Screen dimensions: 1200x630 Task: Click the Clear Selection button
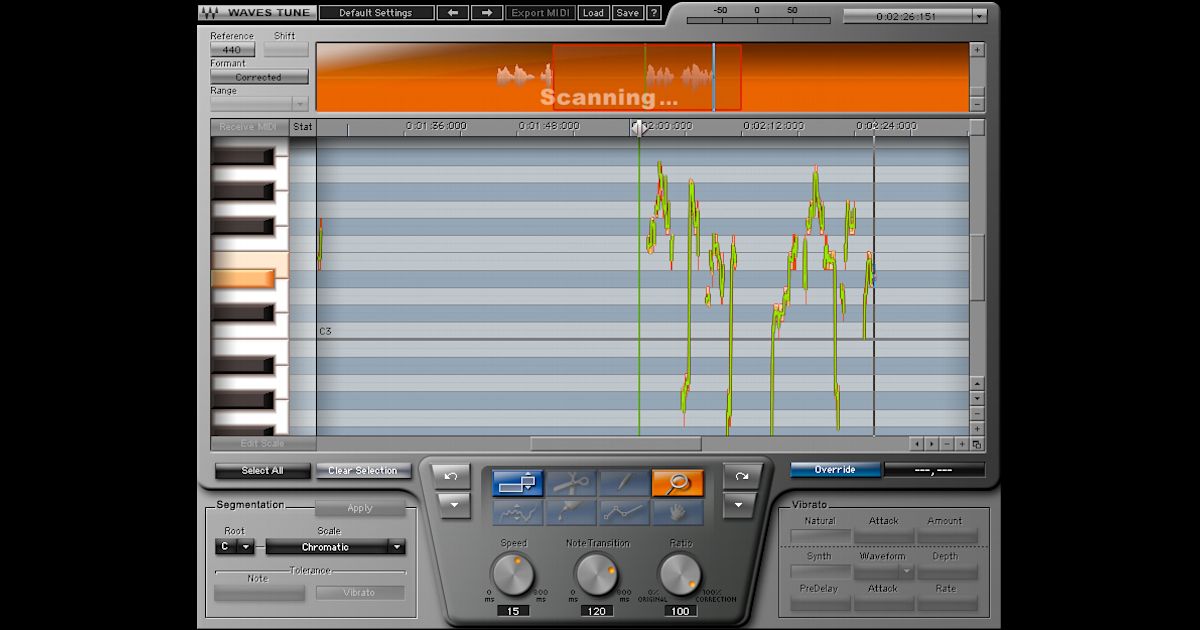[x=364, y=470]
